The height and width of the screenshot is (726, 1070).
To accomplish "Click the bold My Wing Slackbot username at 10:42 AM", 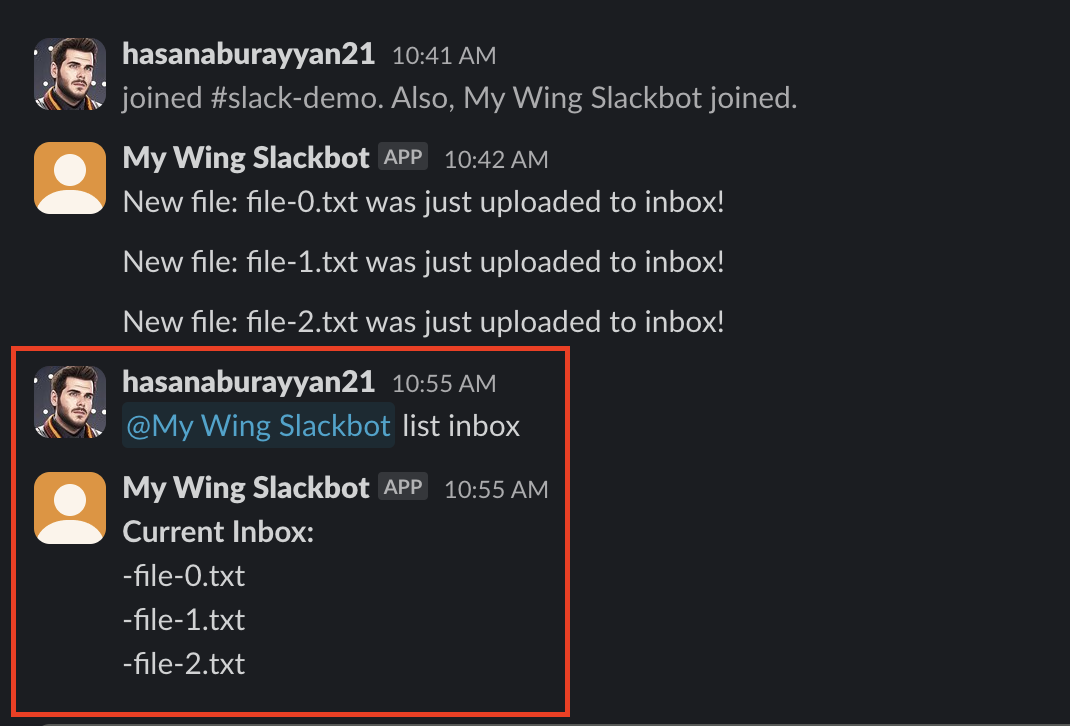I will (246, 157).
